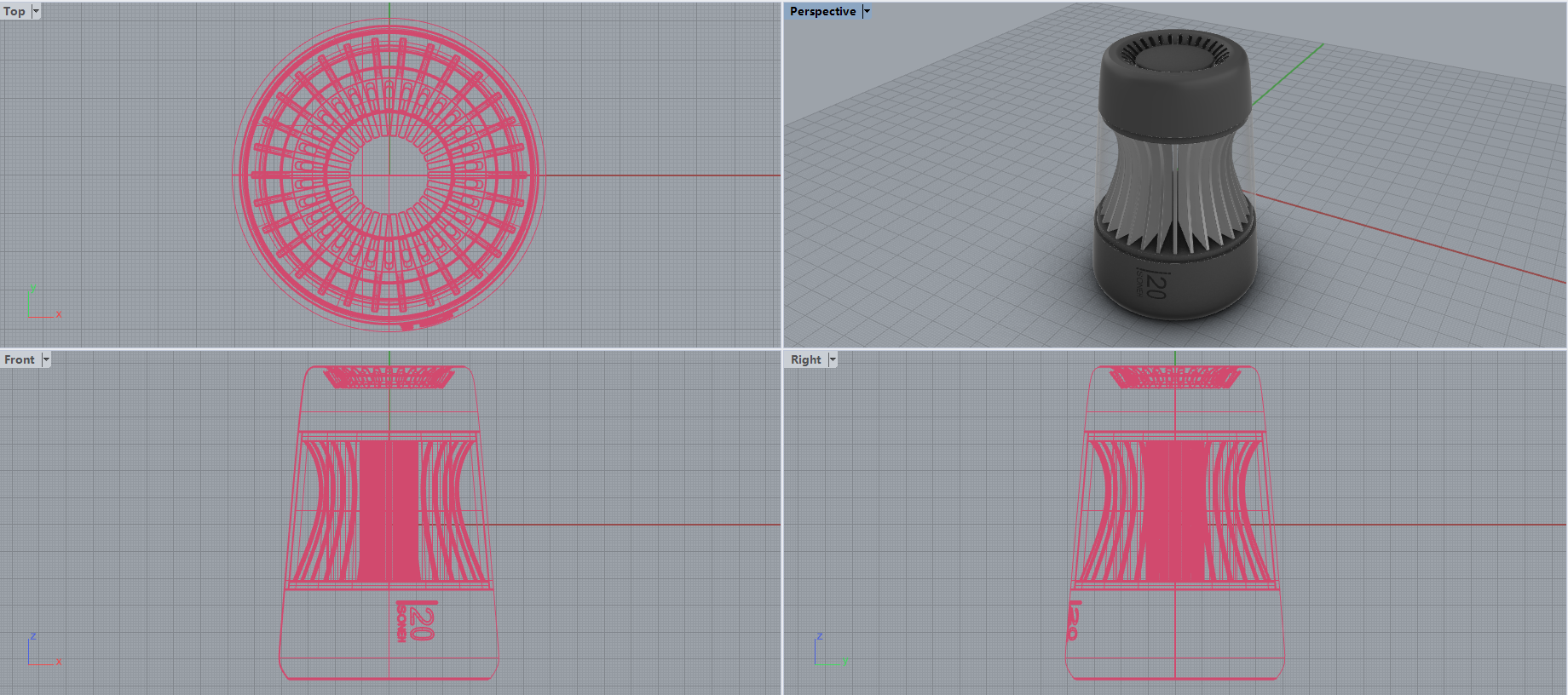The width and height of the screenshot is (1568, 695).
Task: Open the Front viewport dropdown arrow
Action: click(x=46, y=359)
